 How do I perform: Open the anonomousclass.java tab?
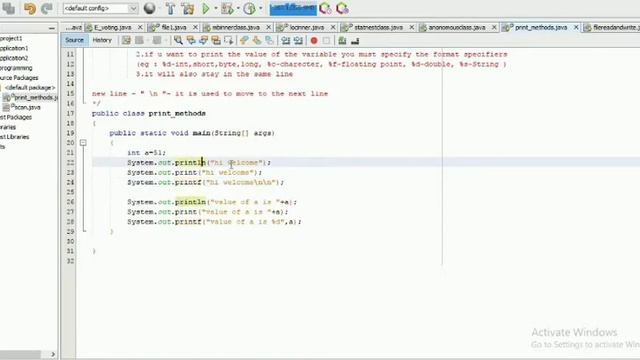coord(456,27)
